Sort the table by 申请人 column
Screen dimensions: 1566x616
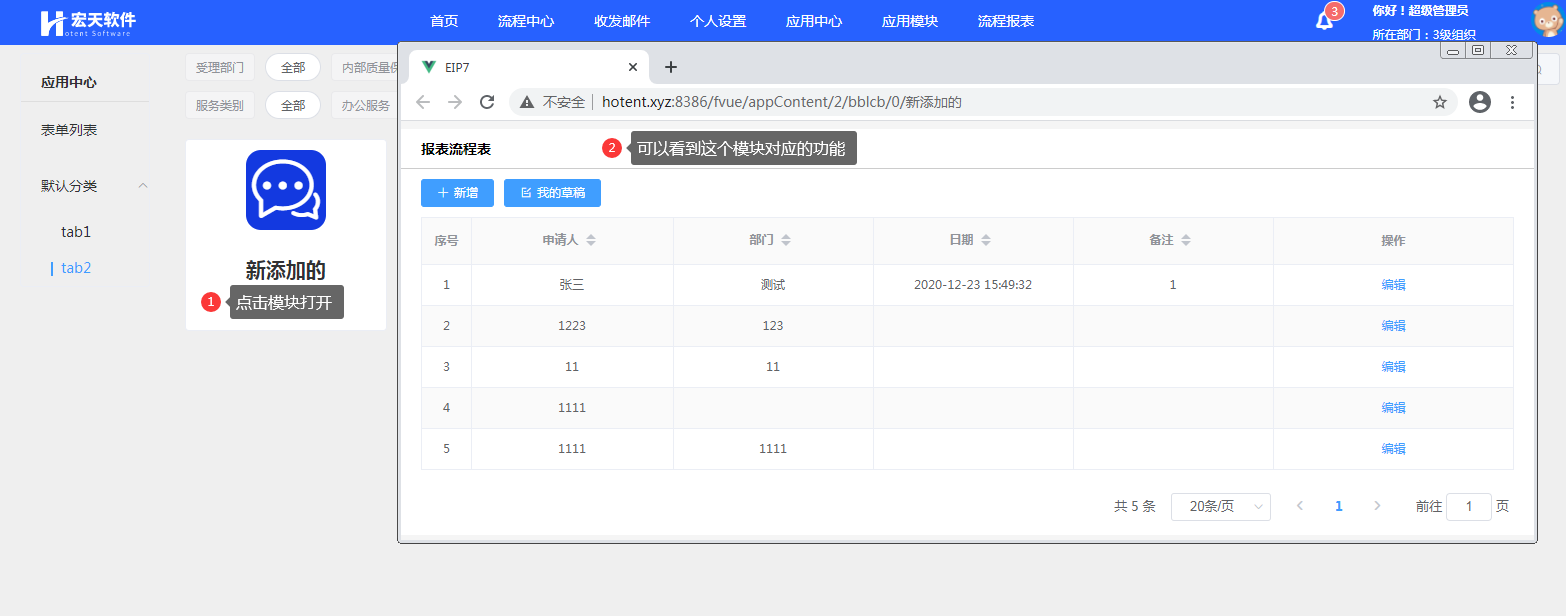pos(591,241)
